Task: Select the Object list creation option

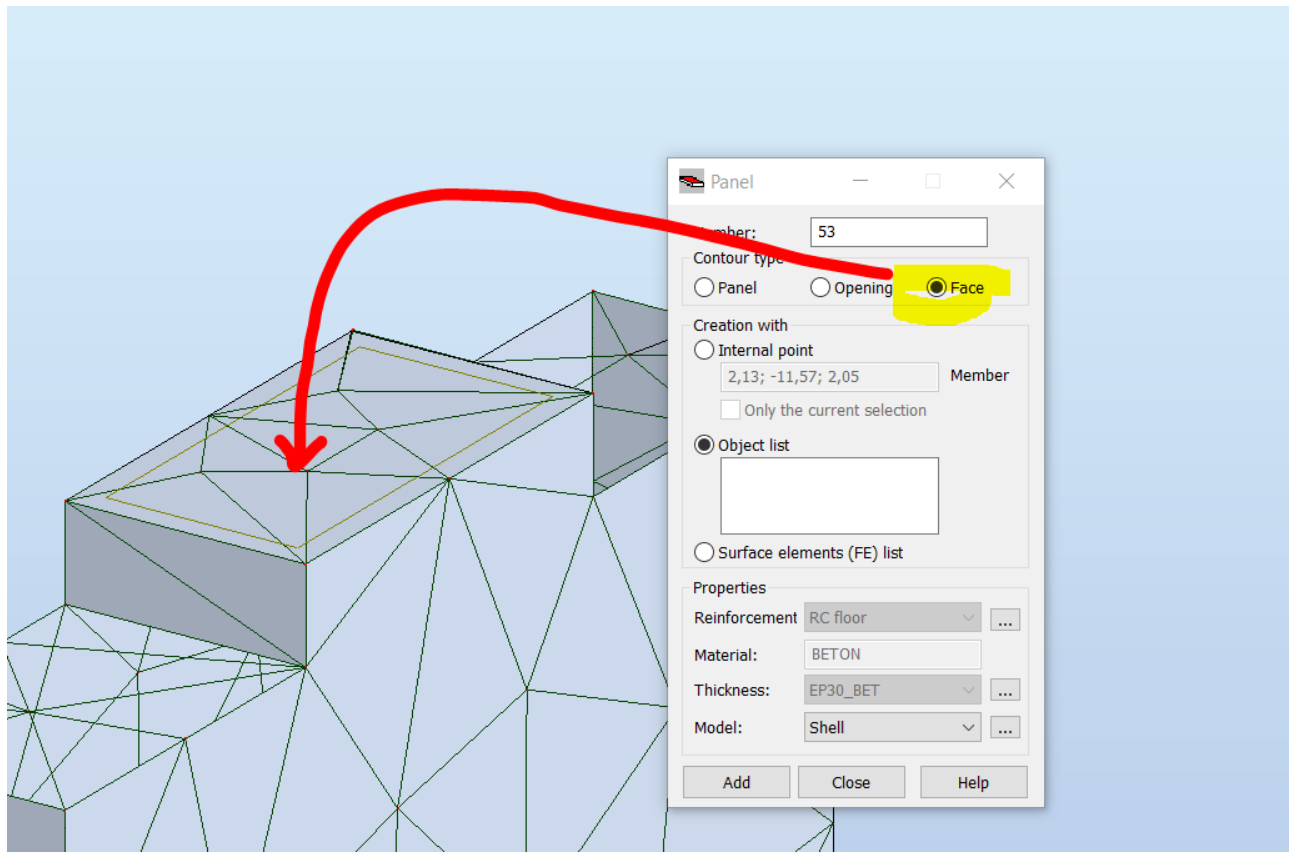Action: (x=704, y=444)
